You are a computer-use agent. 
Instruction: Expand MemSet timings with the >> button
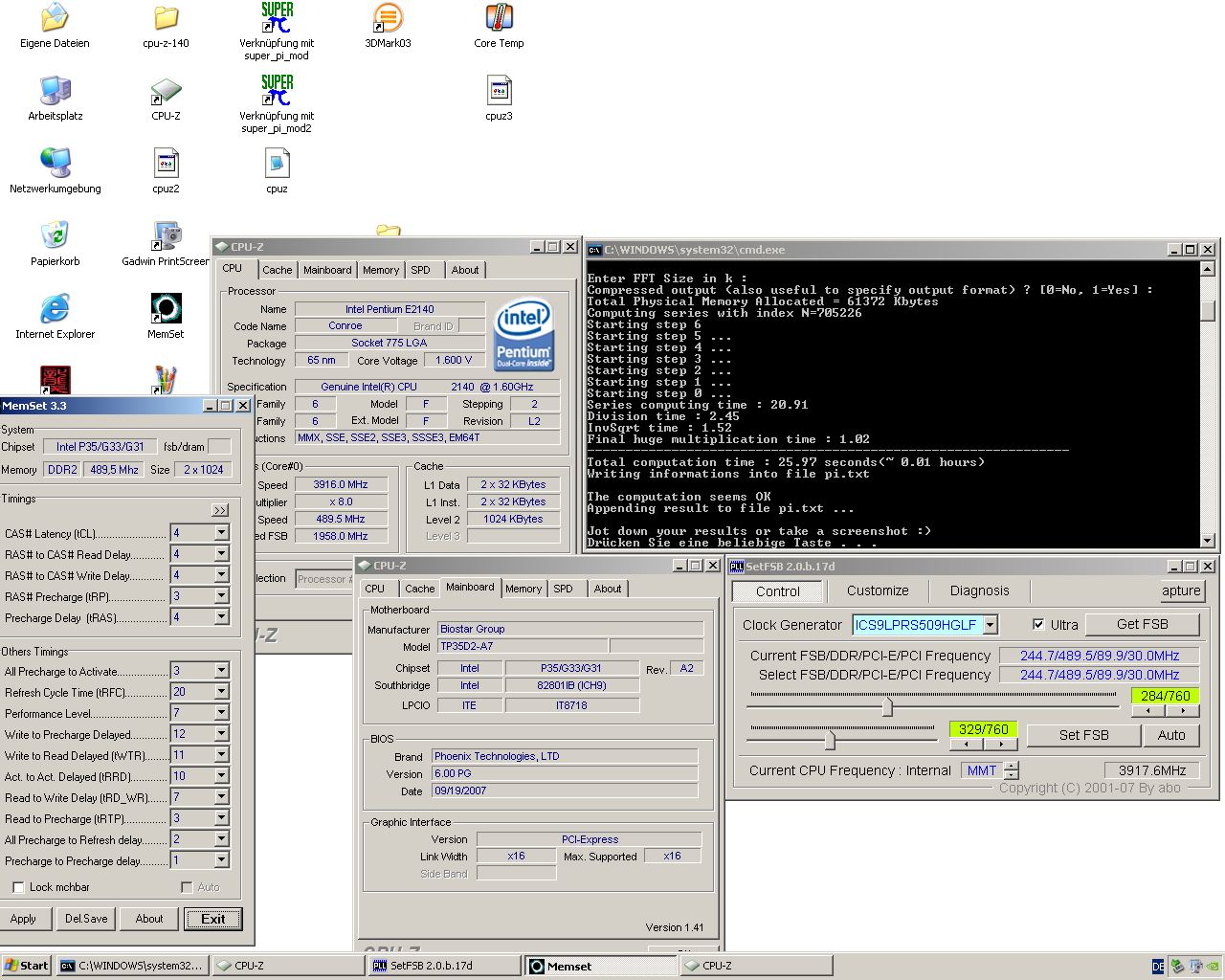tap(220, 510)
